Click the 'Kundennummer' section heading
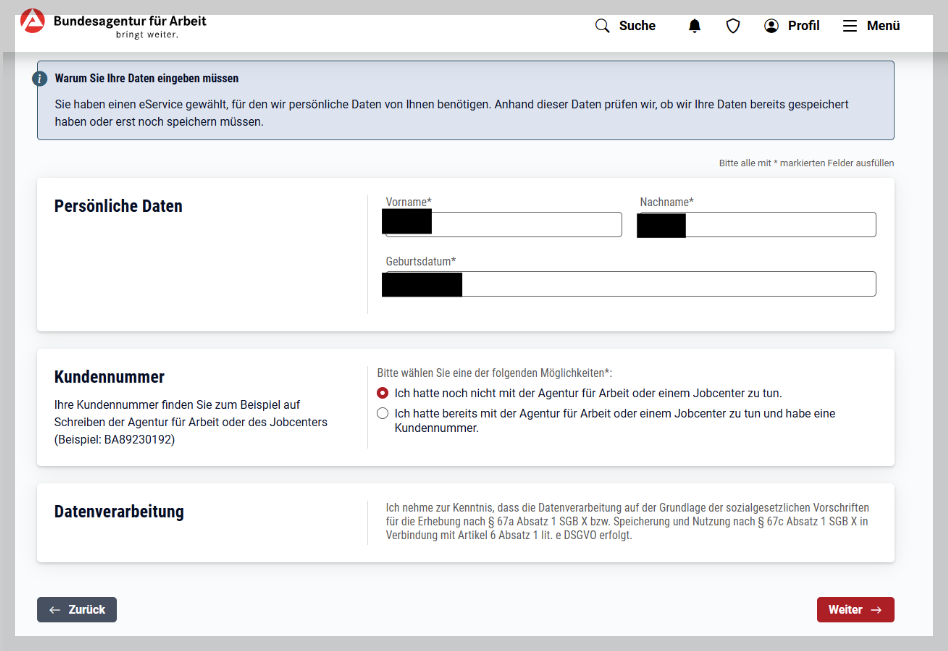This screenshot has height=651, width=948. [109, 377]
